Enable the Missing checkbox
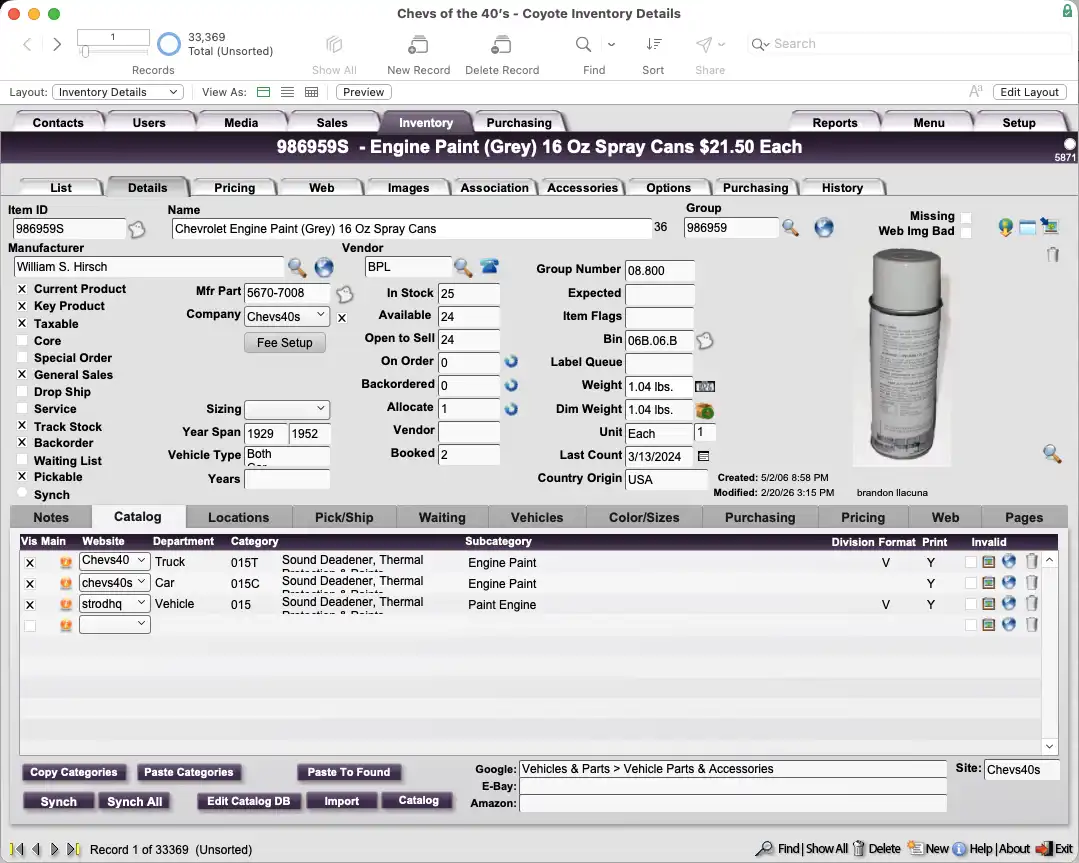 coord(966,217)
